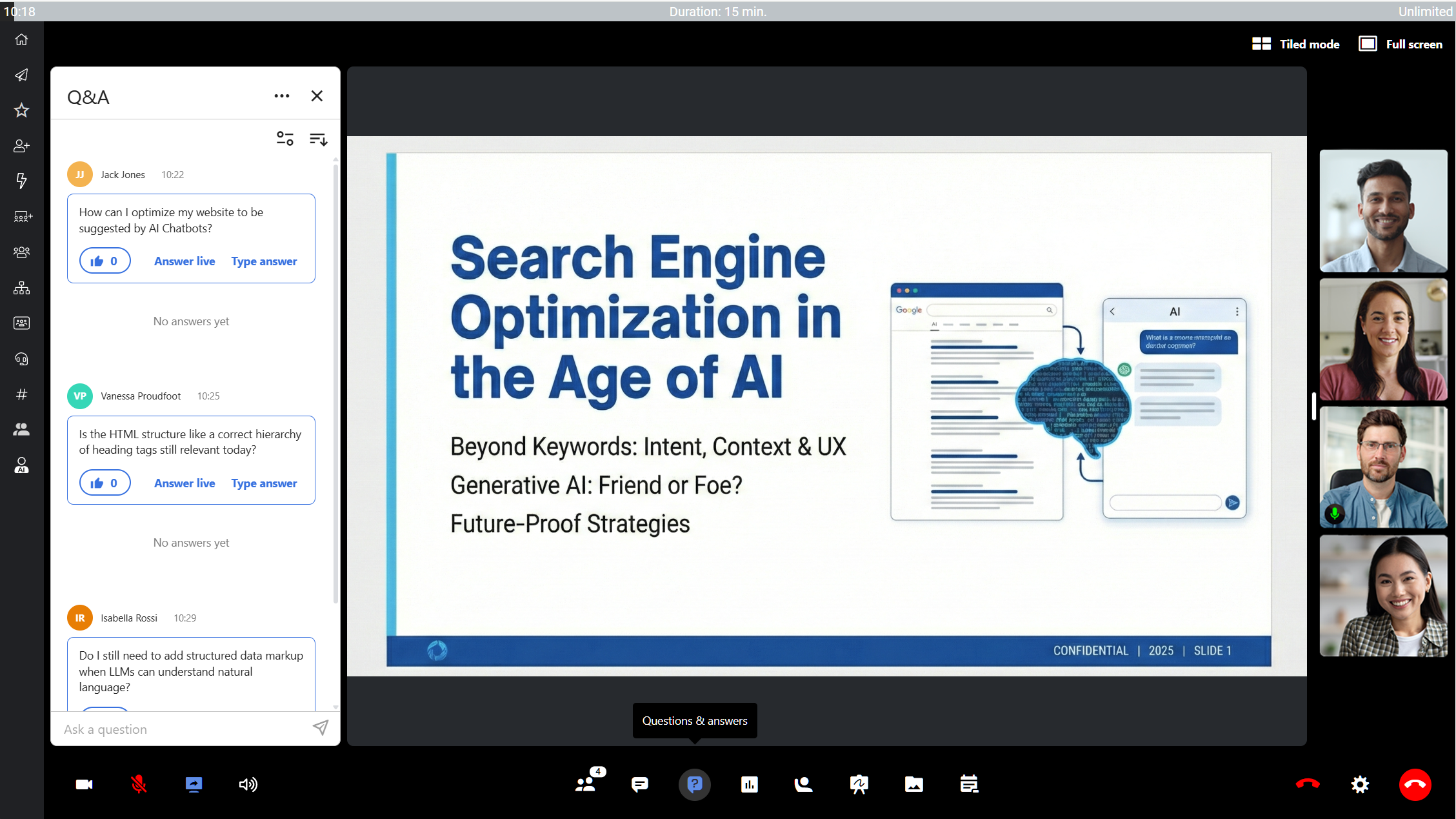Click the hashtag icon in left sidebar
Image resolution: width=1456 pixels, height=819 pixels.
[x=21, y=394]
